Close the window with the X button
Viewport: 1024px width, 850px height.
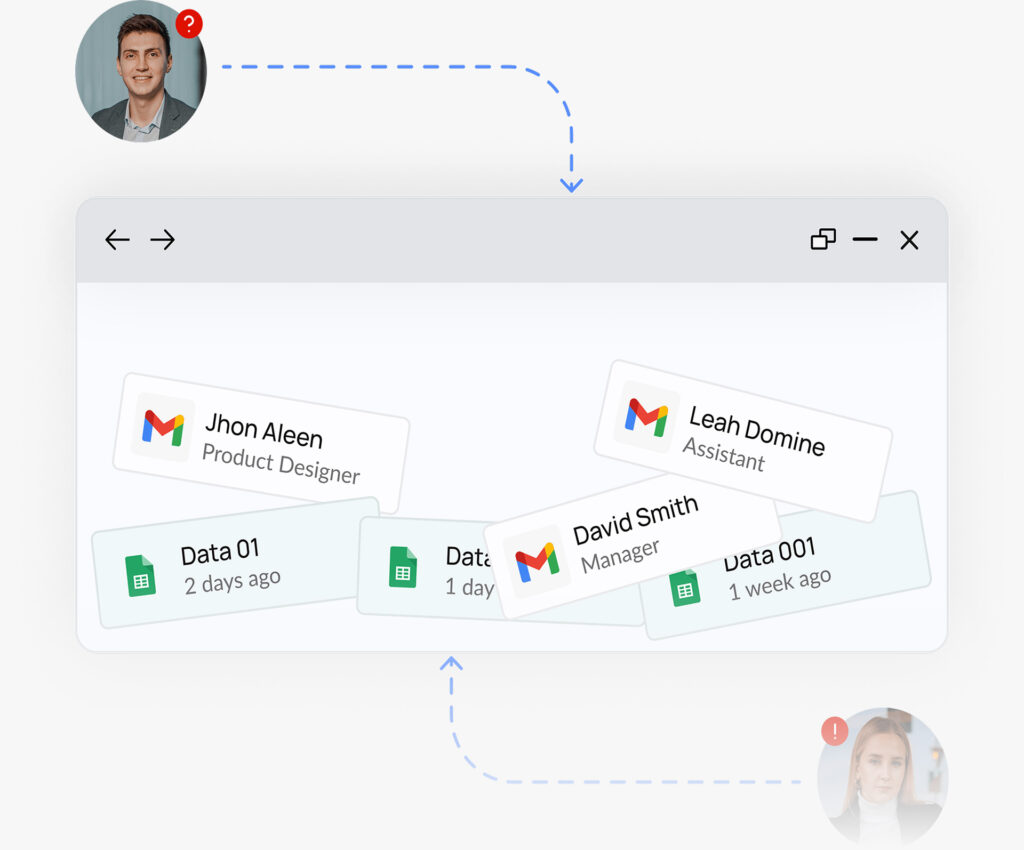tap(909, 240)
